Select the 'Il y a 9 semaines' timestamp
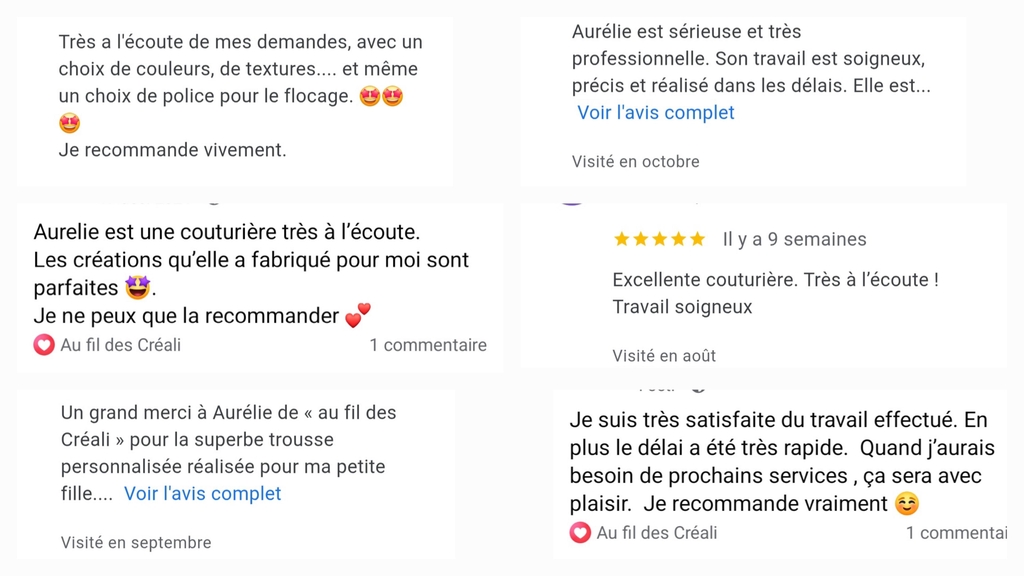This screenshot has width=1024, height=576. [794, 239]
